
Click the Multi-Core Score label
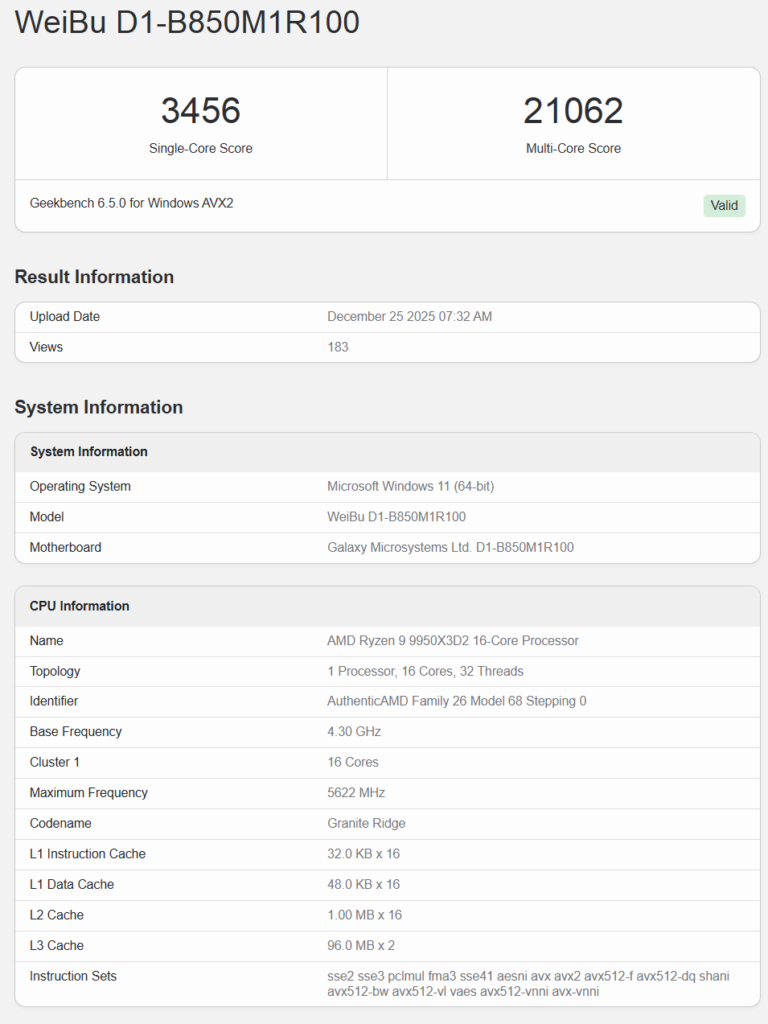(573, 148)
